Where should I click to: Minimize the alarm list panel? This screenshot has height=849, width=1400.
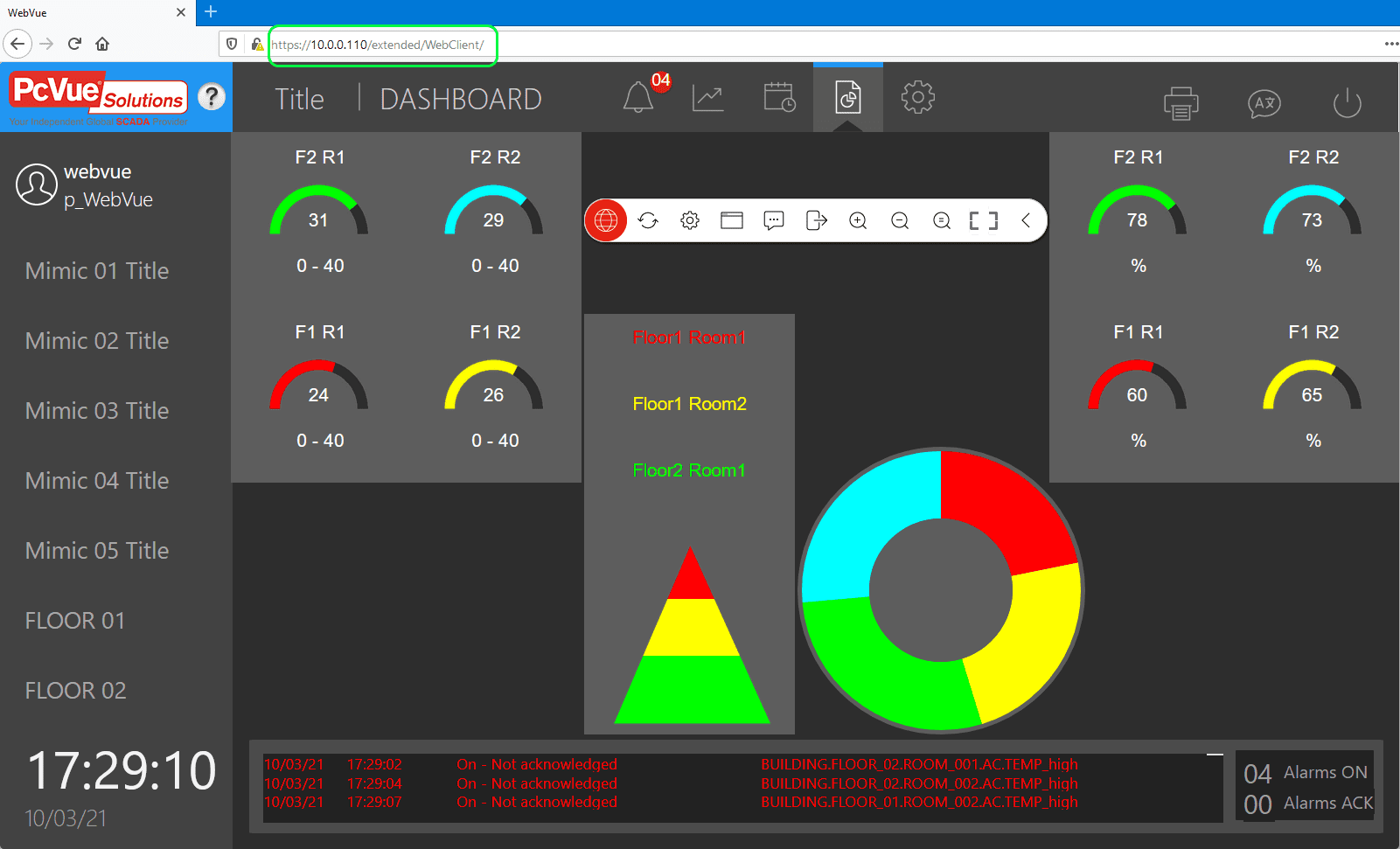tap(1215, 754)
